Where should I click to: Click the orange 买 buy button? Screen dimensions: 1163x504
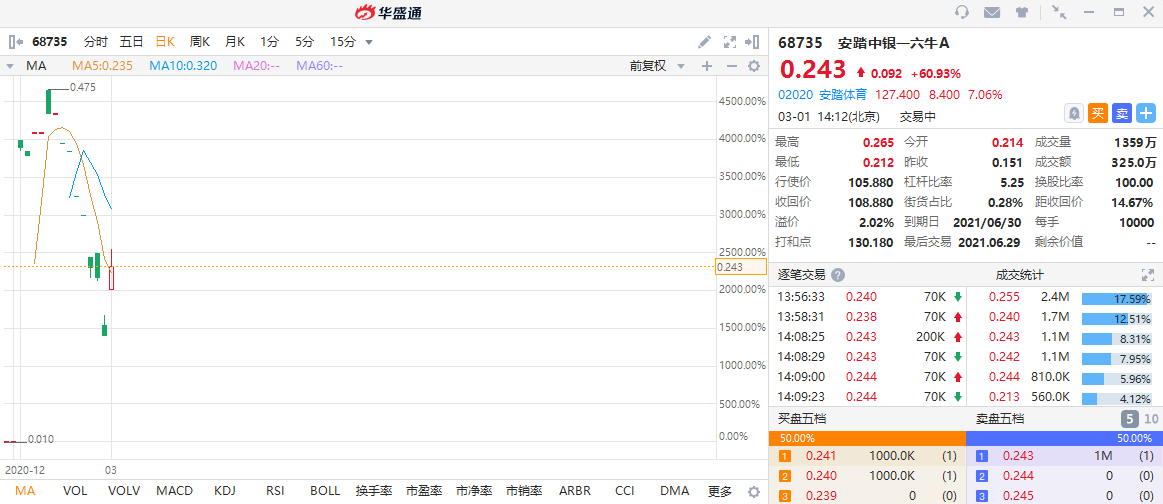(1098, 114)
